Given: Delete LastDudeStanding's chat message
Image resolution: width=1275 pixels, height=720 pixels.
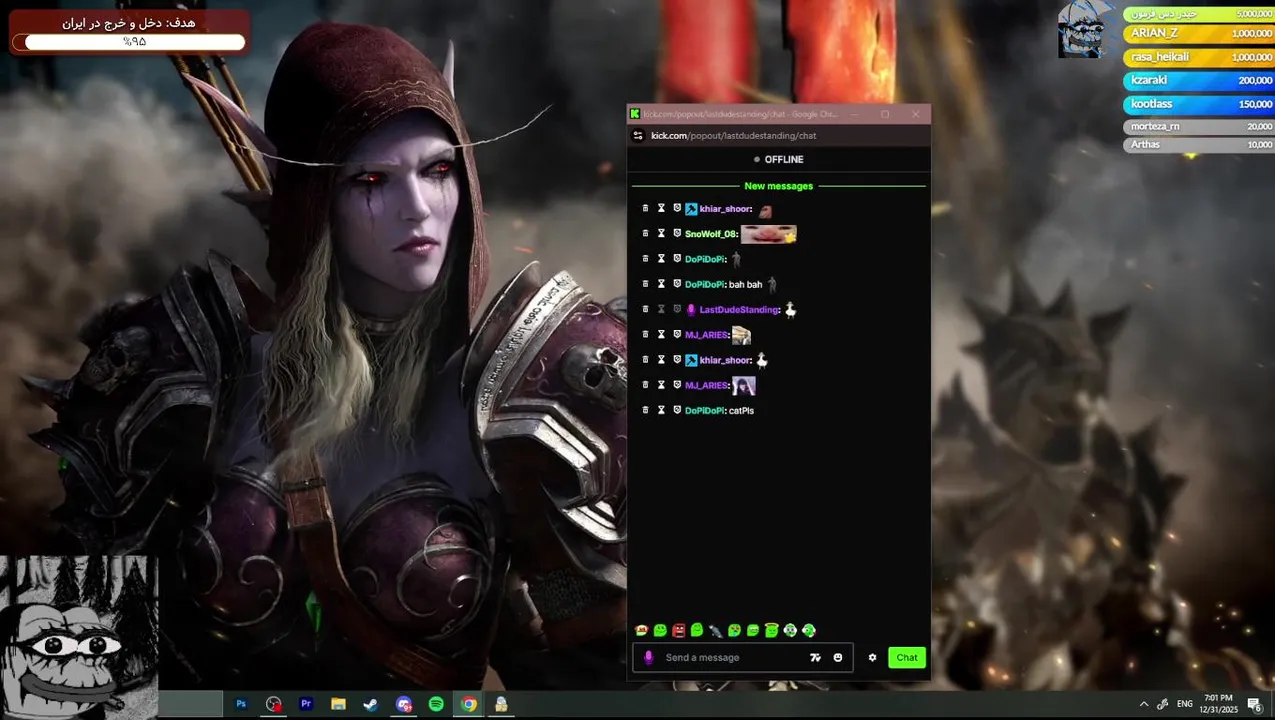Looking at the screenshot, I should coord(645,309).
